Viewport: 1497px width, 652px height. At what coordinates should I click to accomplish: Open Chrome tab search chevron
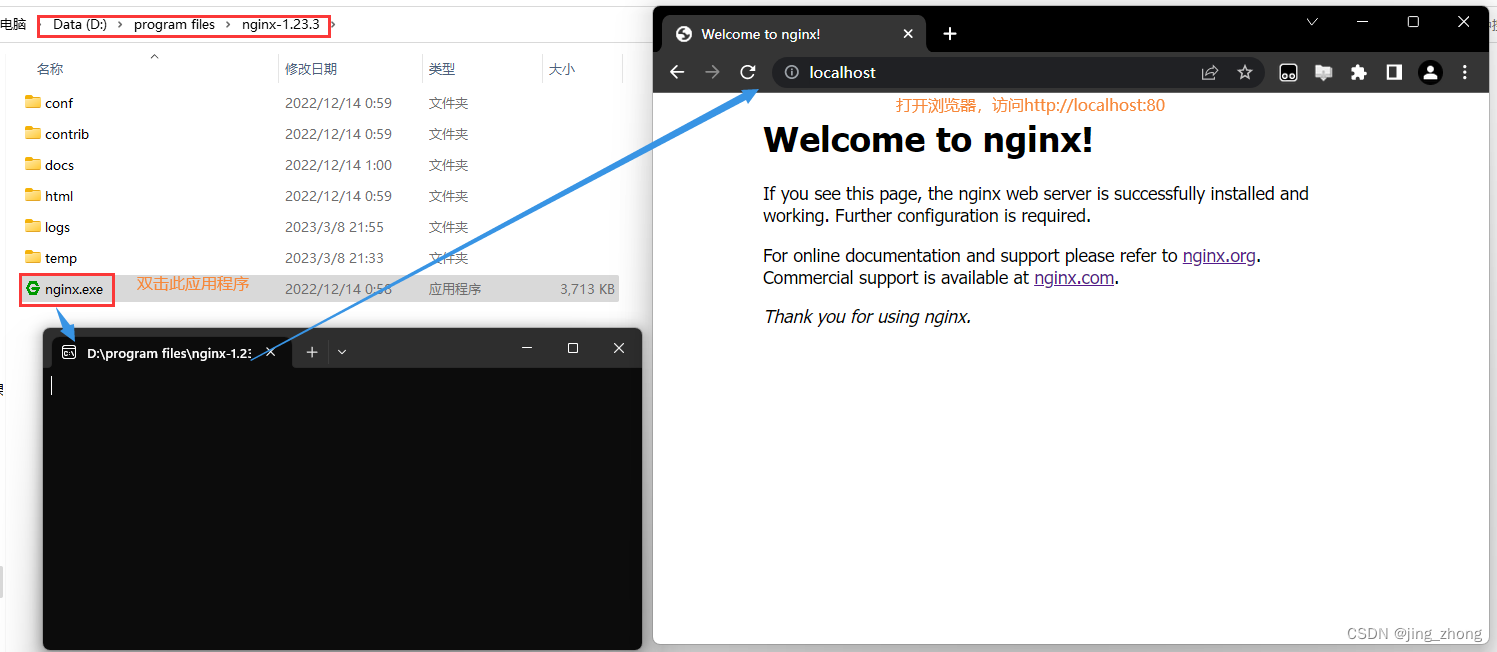(1312, 22)
